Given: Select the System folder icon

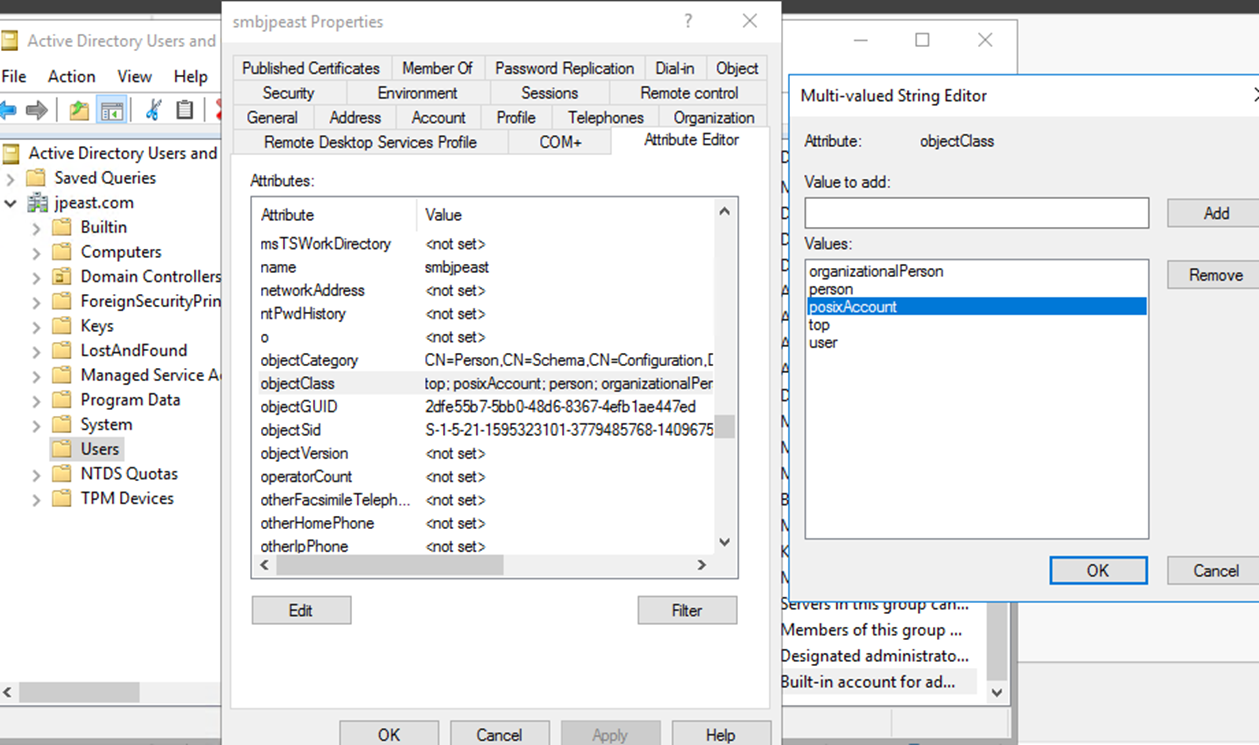Looking at the screenshot, I should click(62, 424).
